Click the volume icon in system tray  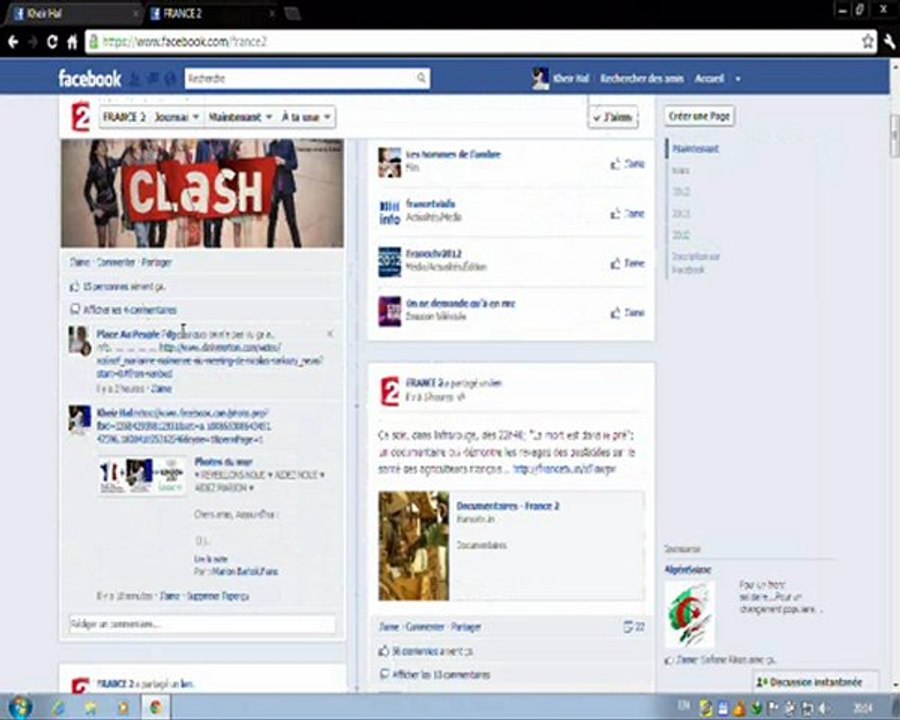click(x=824, y=708)
